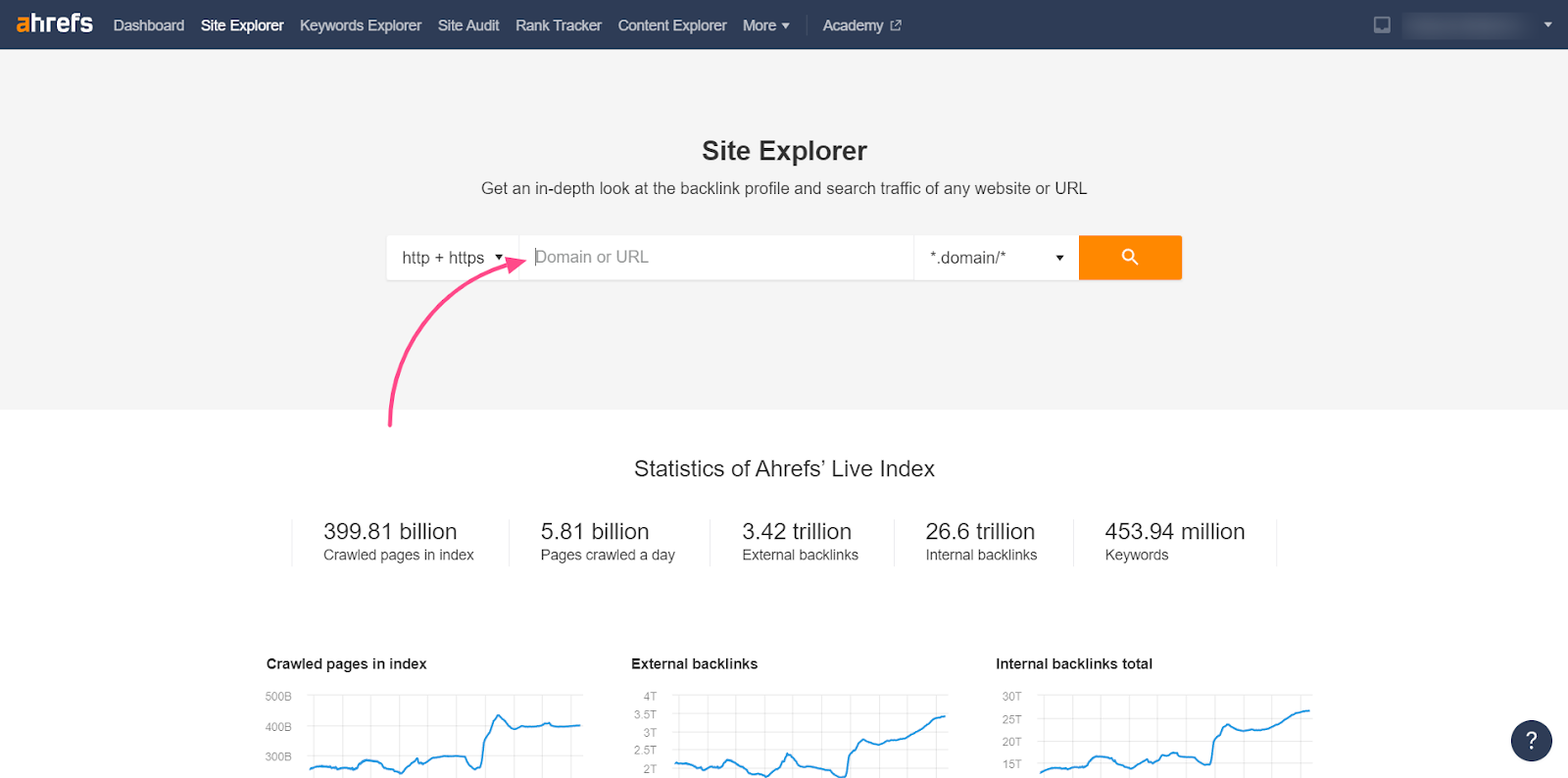Click the Ahrefs logo
The height and width of the screenshot is (778, 1568).
click(x=55, y=24)
